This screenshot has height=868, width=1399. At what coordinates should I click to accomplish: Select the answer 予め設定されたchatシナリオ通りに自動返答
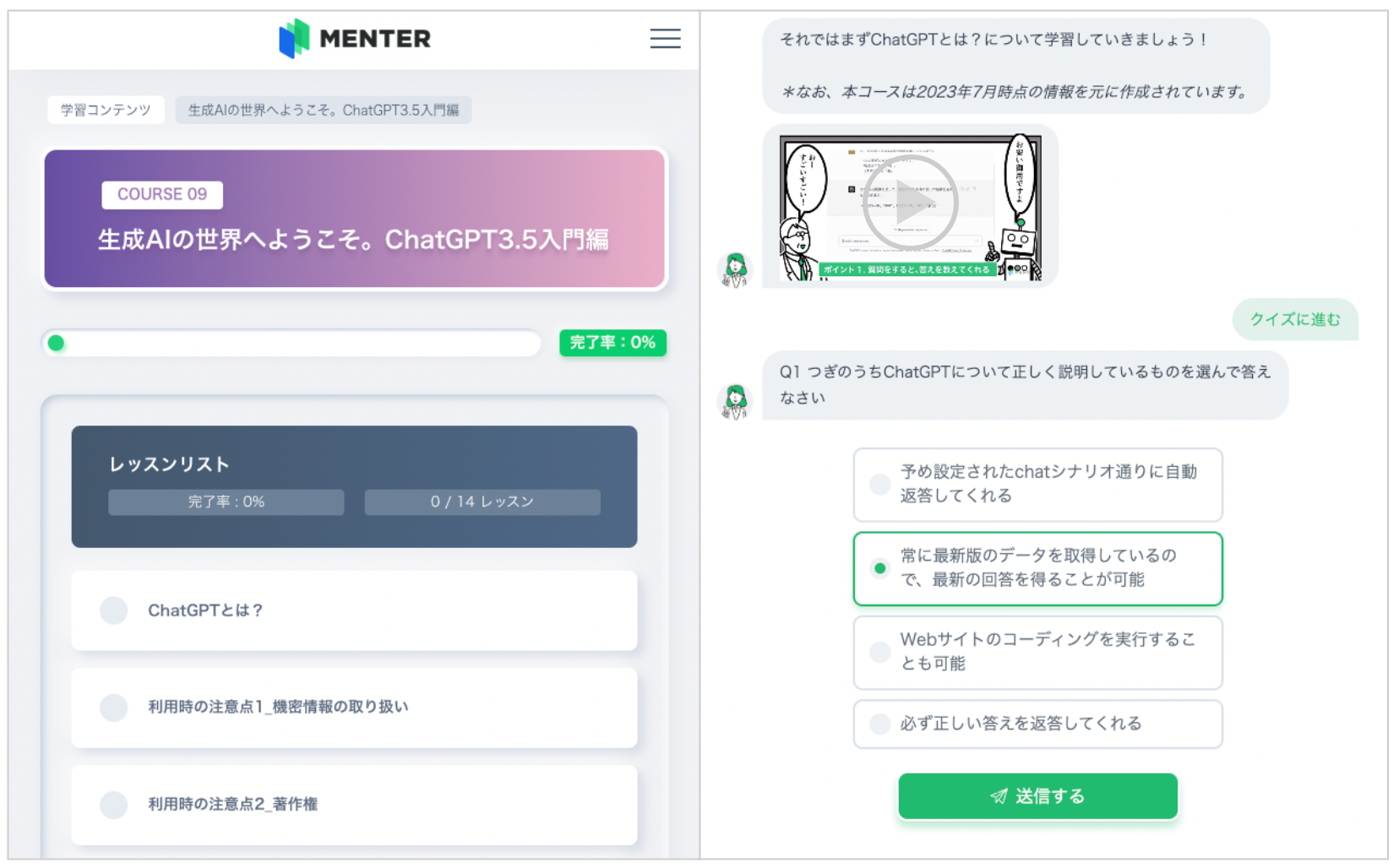pyautogui.click(x=880, y=484)
